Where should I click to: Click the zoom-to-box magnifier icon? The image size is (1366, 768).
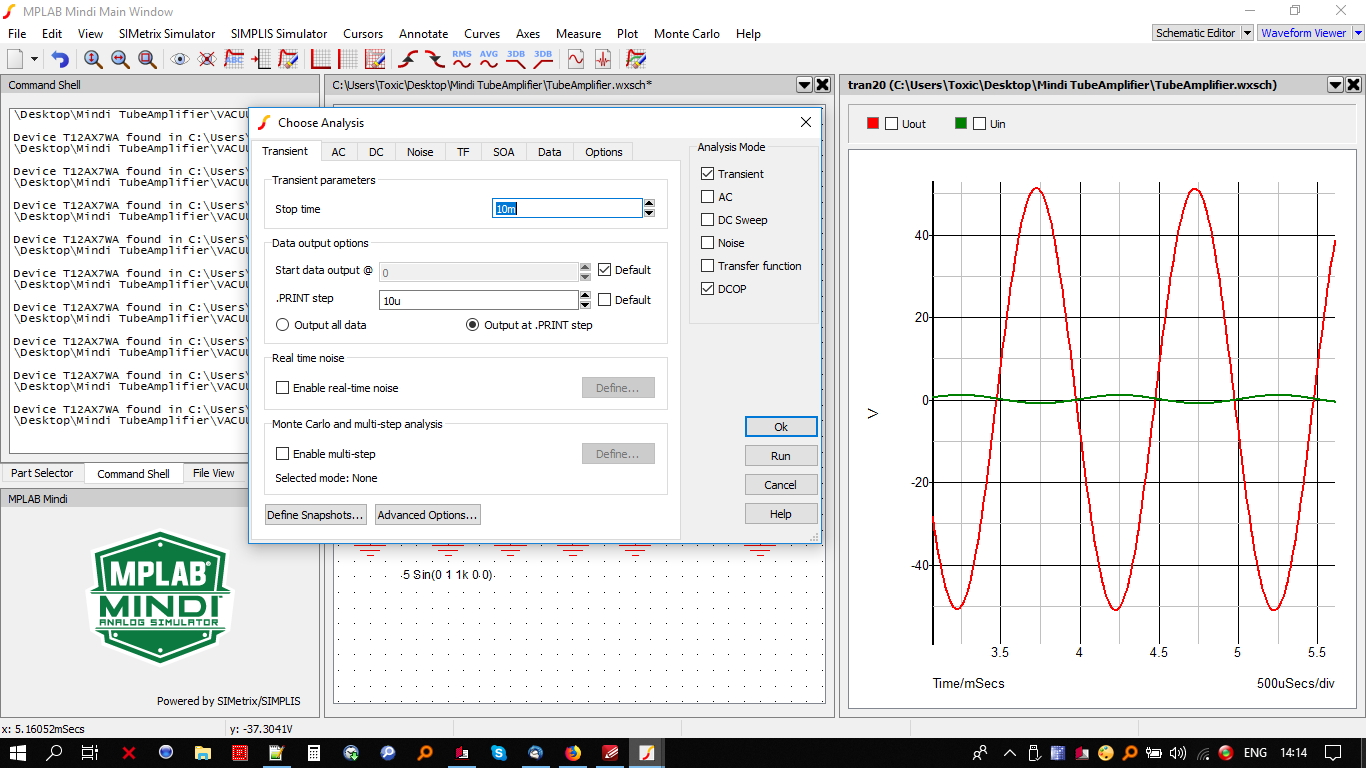[147, 59]
